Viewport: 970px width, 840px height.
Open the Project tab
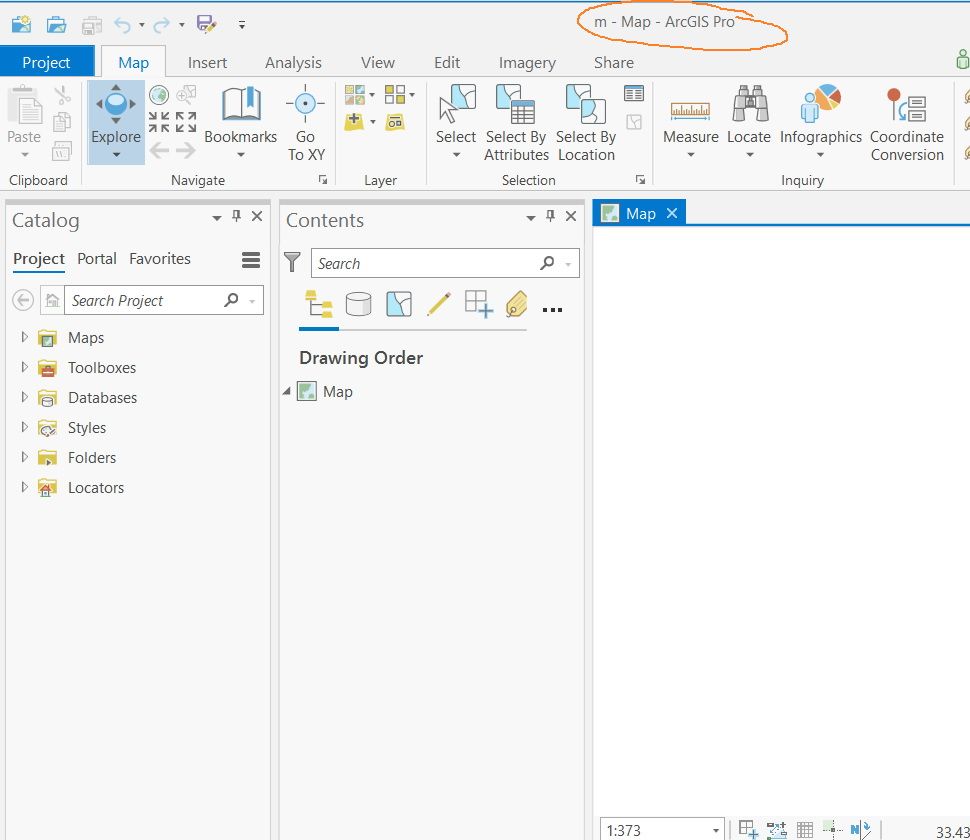point(46,62)
